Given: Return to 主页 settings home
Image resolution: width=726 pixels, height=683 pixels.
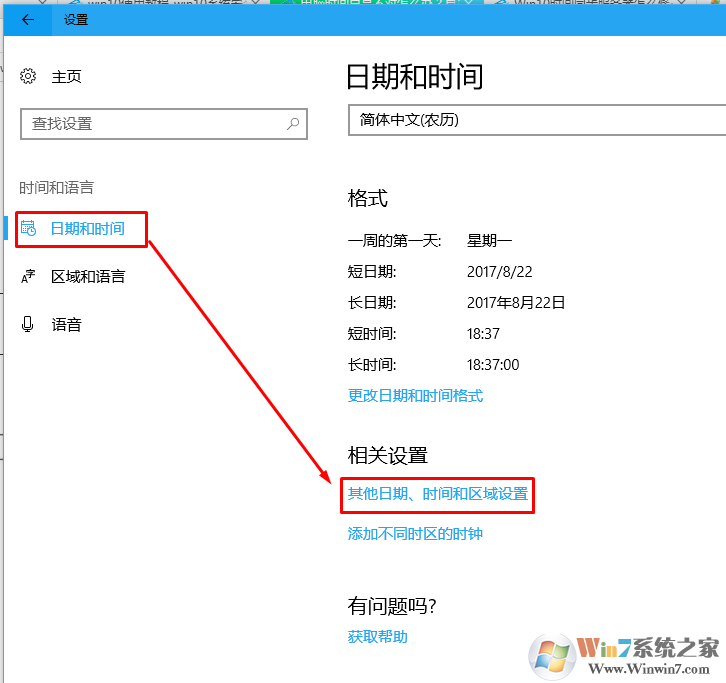Looking at the screenshot, I should (x=66, y=76).
